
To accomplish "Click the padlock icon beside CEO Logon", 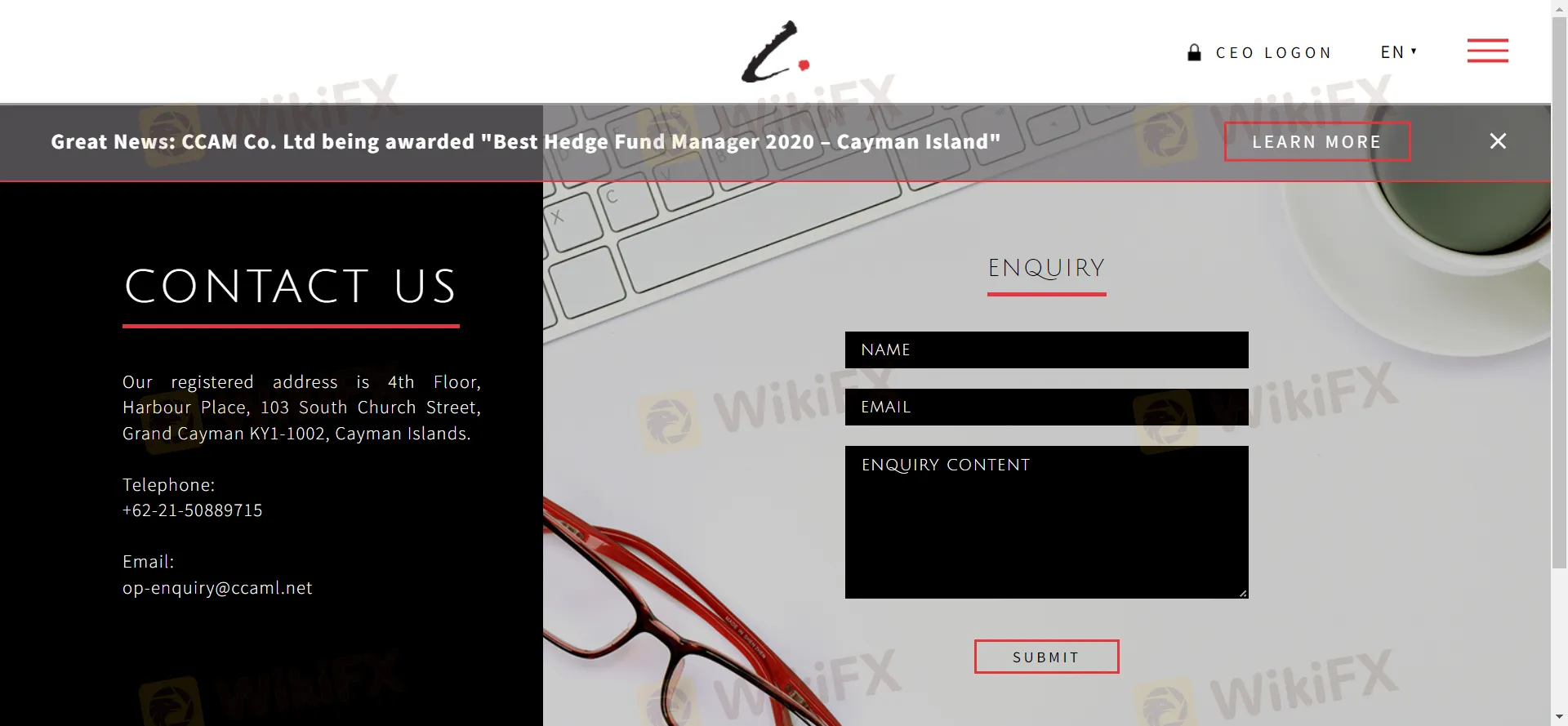I will tap(1194, 53).
